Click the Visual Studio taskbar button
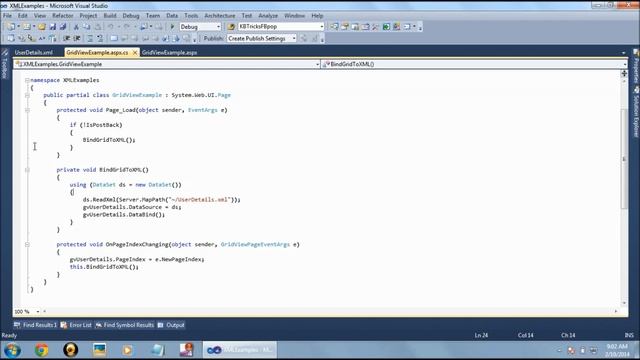The height and width of the screenshot is (360, 640). click(x=240, y=350)
